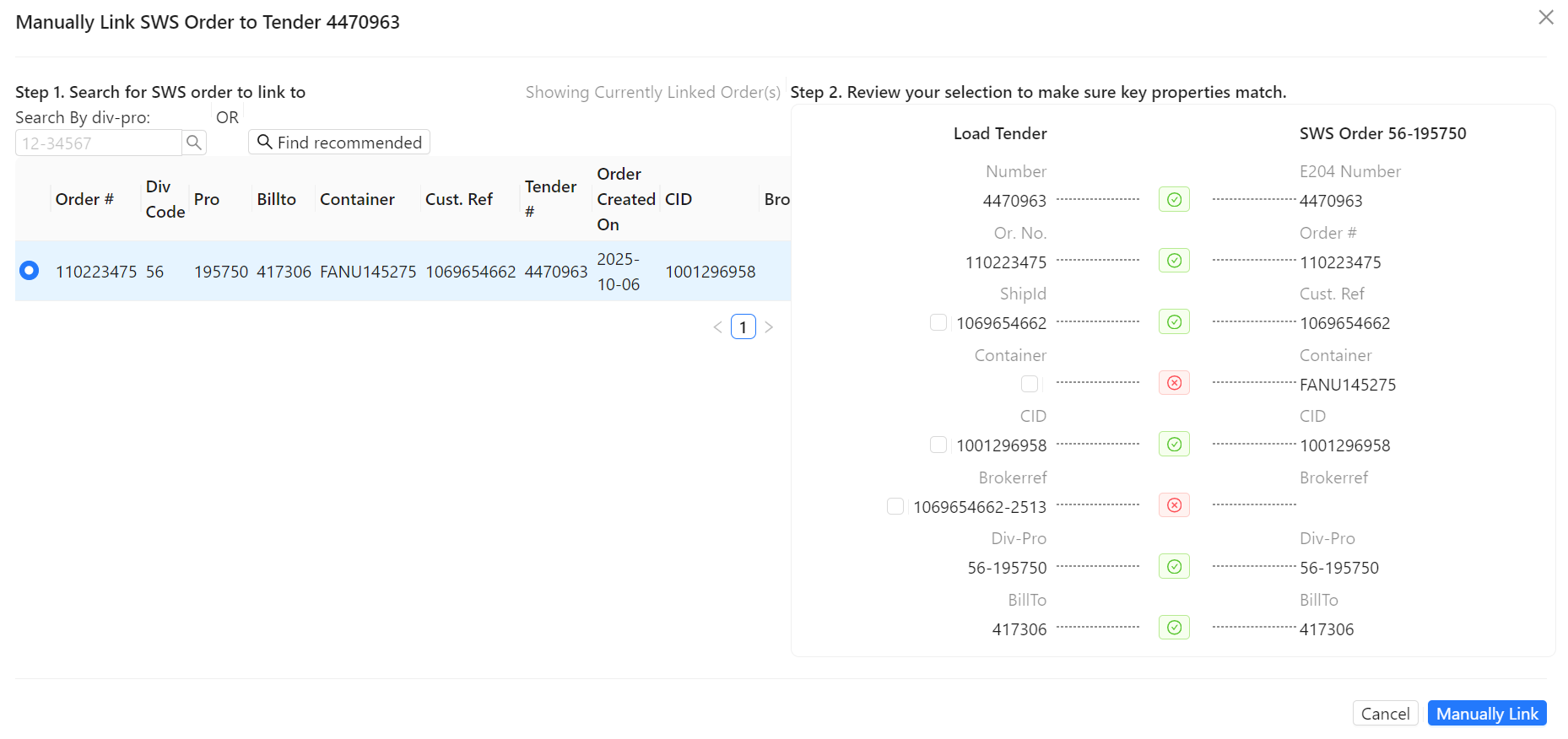1568x739 pixels.
Task: Click the search magnifier icon beside div-pro field
Action: point(194,143)
